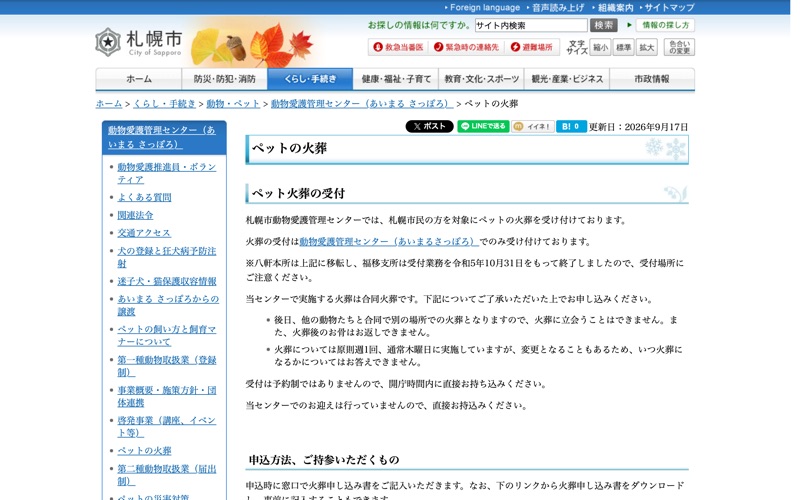
Task: Click the heading 申込方法、ご持参いただくもの
Action: (324, 460)
